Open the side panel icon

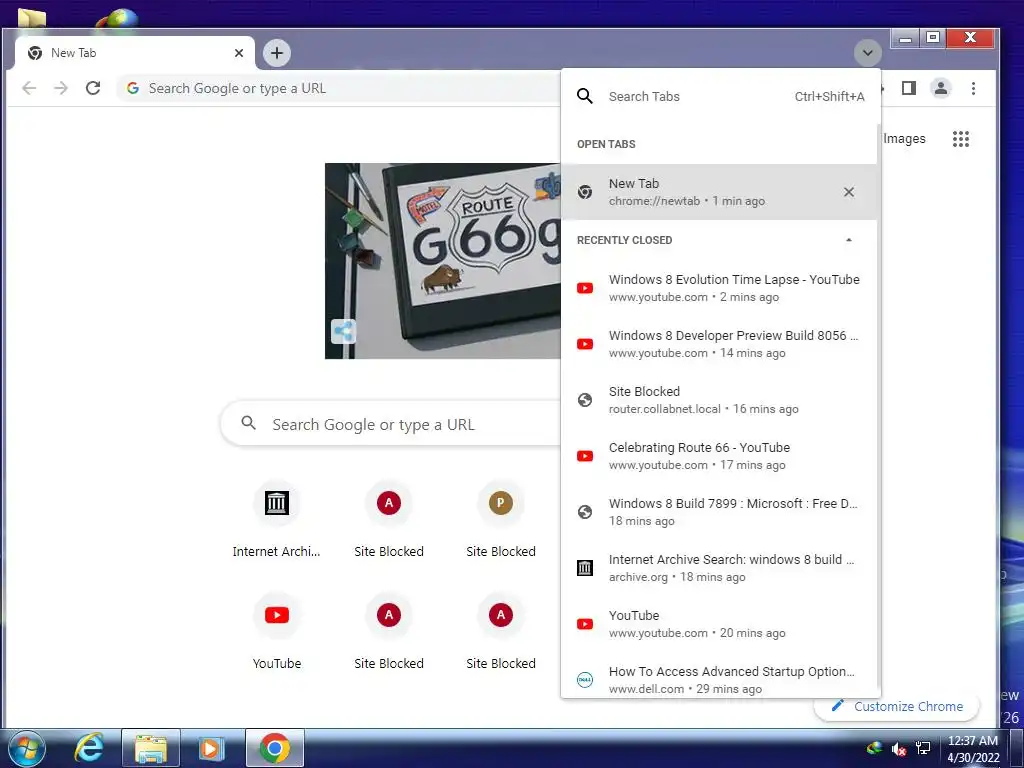pos(908,88)
